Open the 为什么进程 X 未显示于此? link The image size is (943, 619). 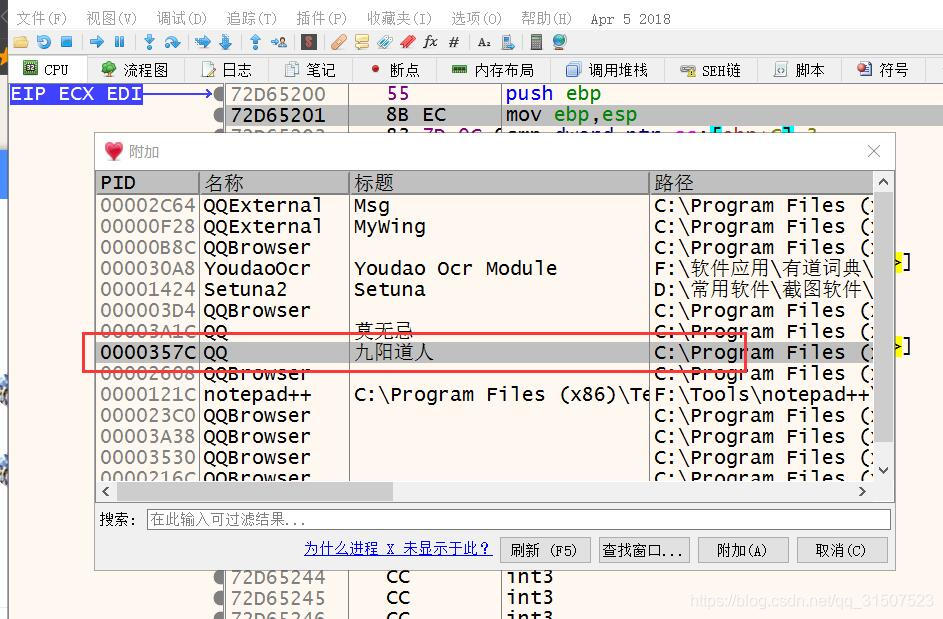[x=397, y=549]
